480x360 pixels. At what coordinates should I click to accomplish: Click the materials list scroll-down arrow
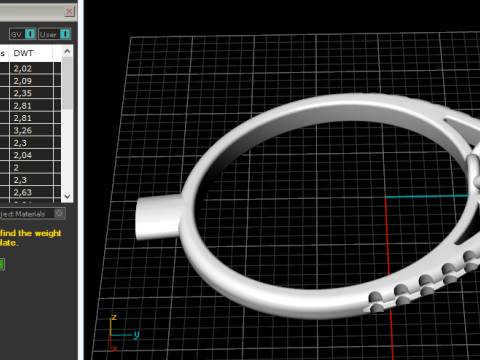(x=67, y=196)
